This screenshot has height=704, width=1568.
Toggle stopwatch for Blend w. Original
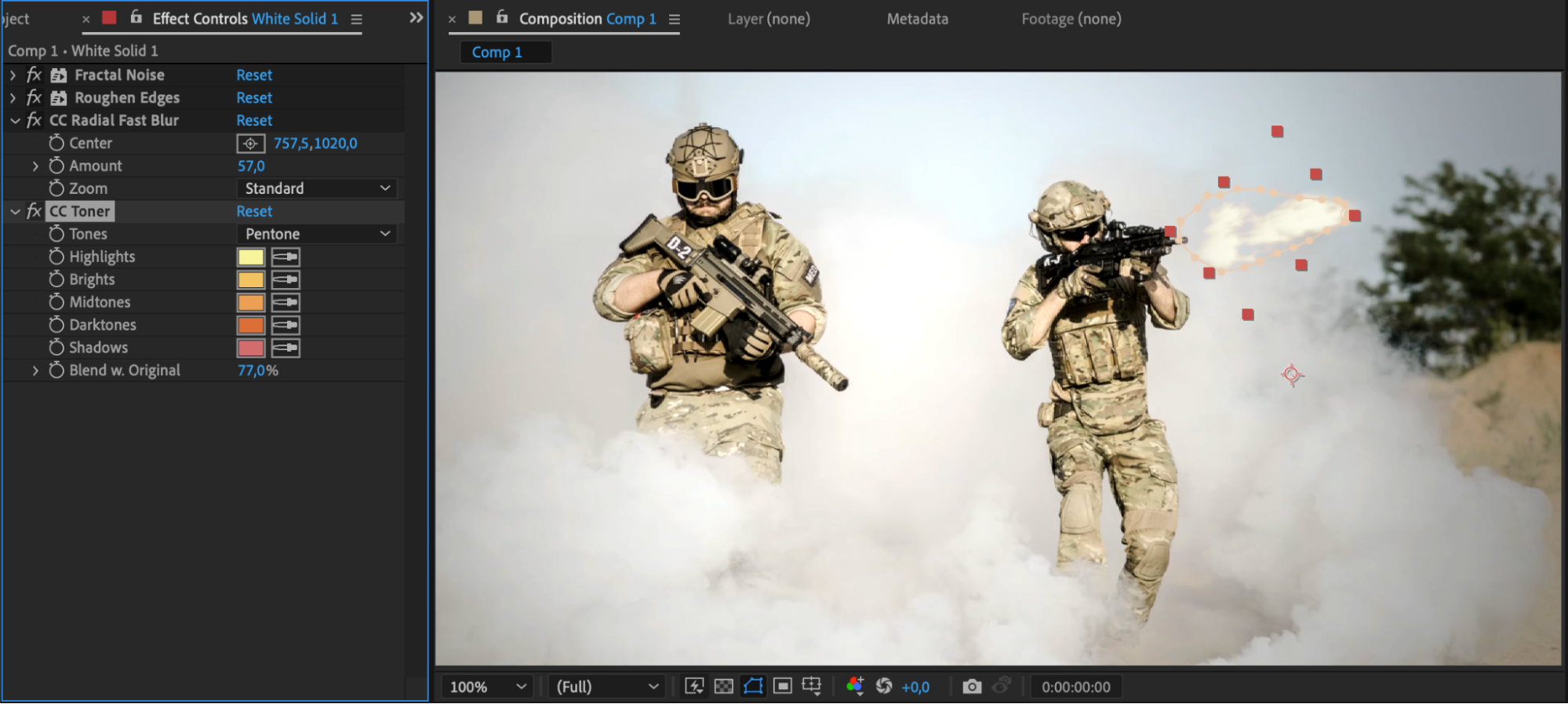pos(56,370)
